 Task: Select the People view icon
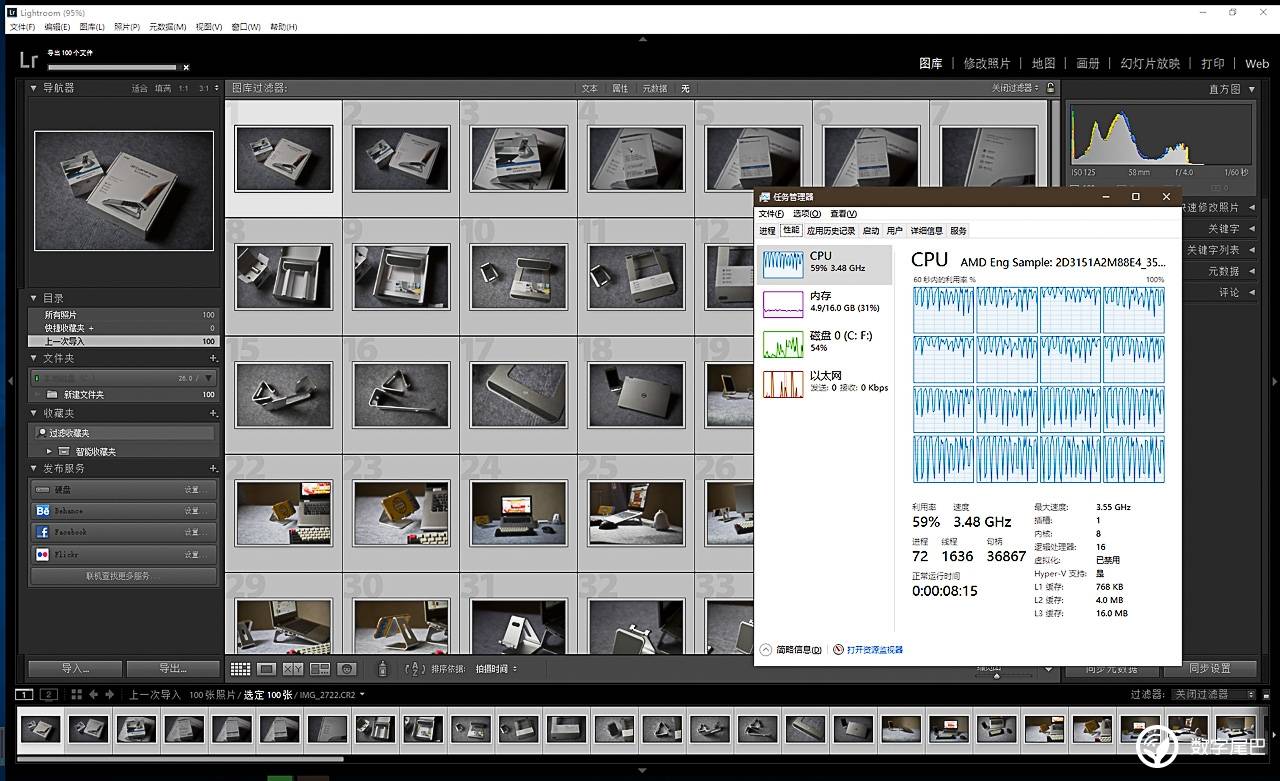pyautogui.click(x=347, y=669)
